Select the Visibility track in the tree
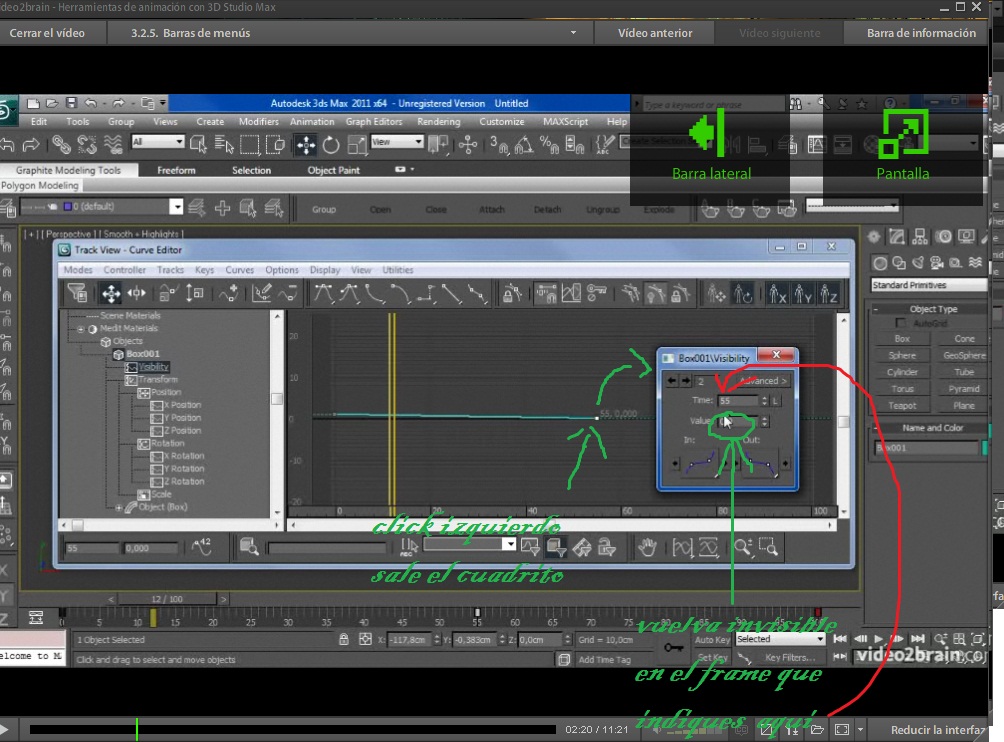The image size is (1004, 742). tap(154, 367)
